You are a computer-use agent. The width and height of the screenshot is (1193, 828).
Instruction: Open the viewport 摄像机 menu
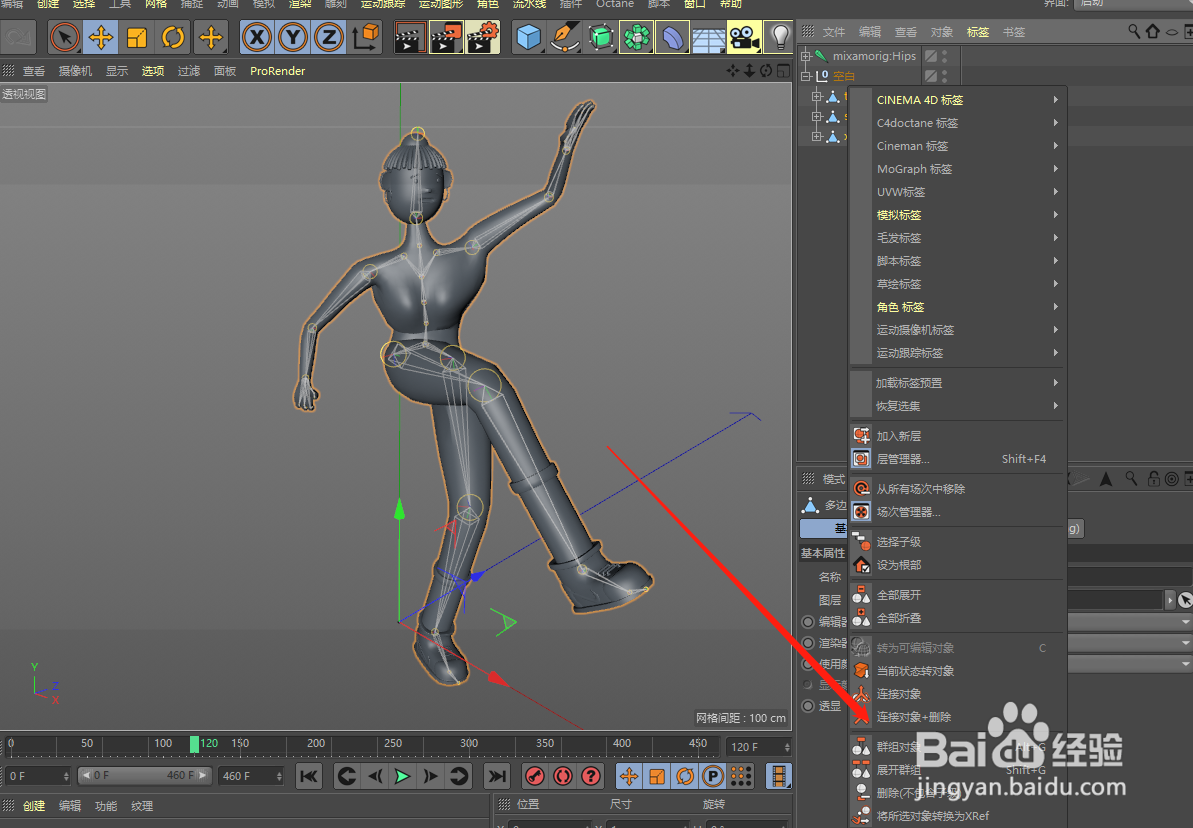pyautogui.click(x=75, y=71)
